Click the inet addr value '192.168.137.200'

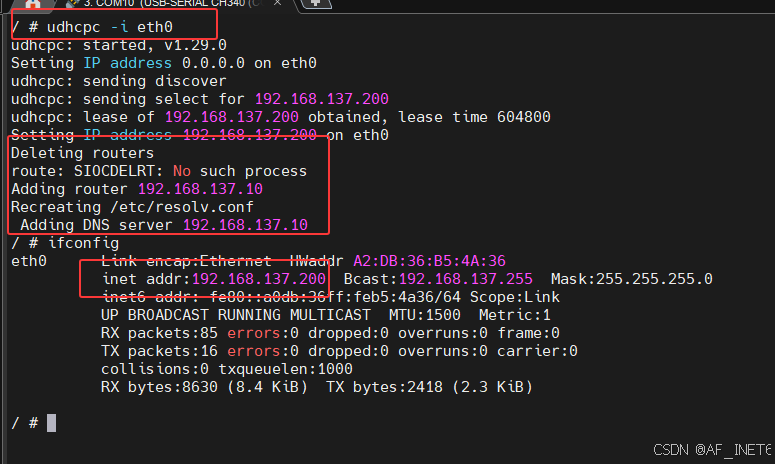(258, 279)
